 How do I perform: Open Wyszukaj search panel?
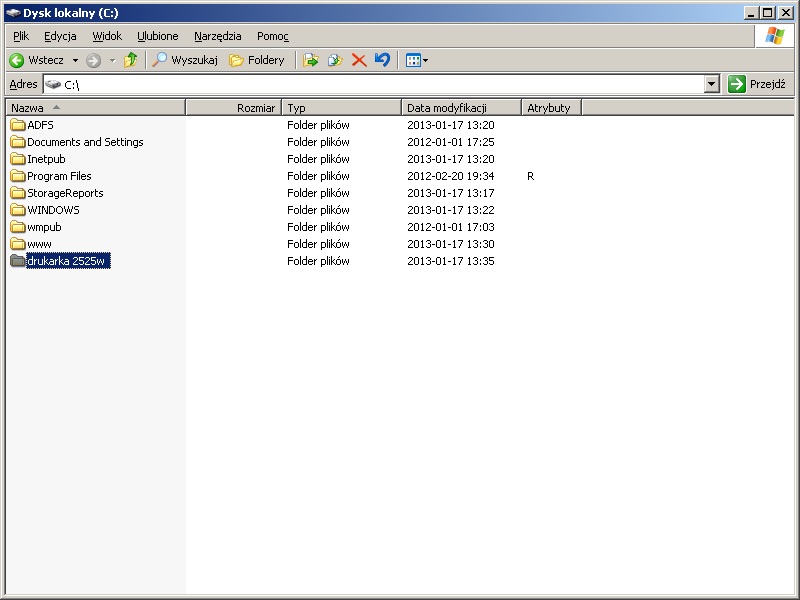pos(185,60)
